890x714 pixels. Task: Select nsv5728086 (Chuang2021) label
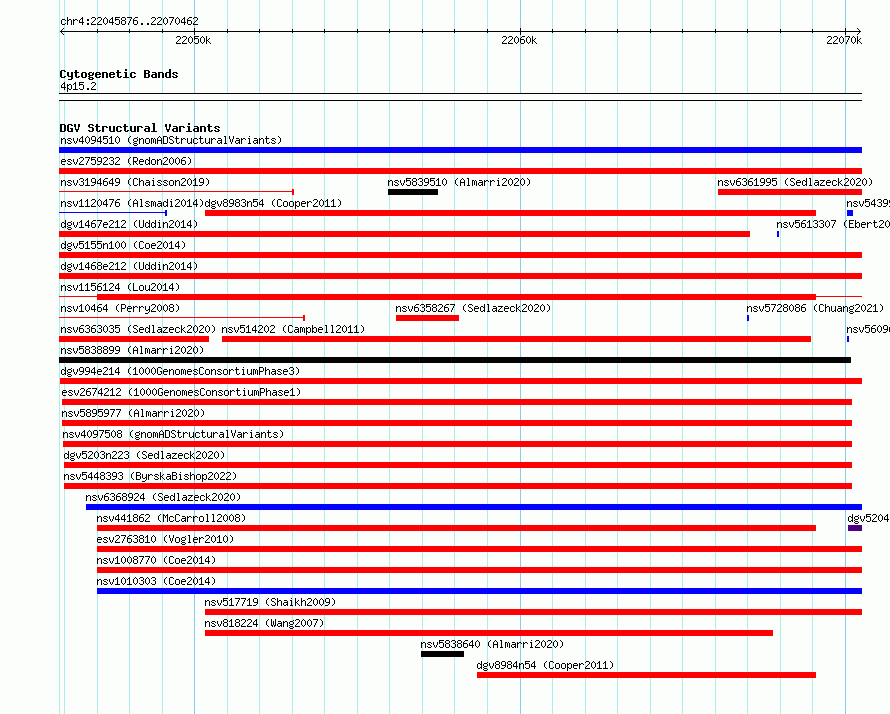click(815, 308)
